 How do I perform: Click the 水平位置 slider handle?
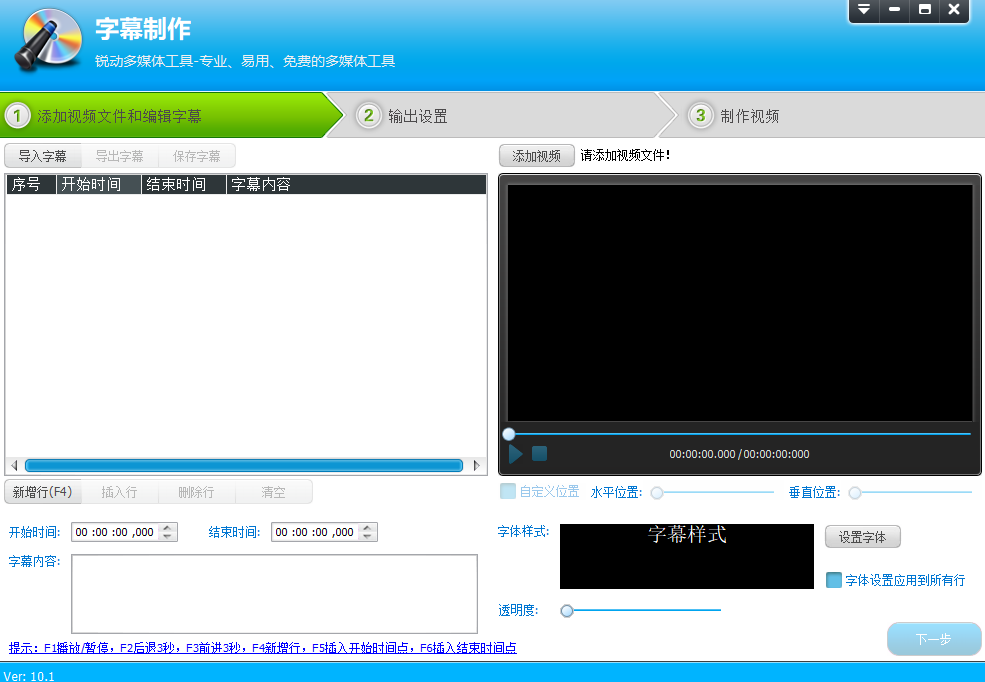657,492
